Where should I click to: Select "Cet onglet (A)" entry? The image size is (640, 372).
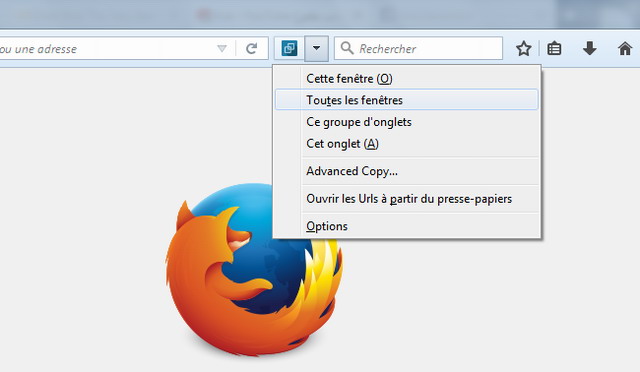pyautogui.click(x=407, y=144)
